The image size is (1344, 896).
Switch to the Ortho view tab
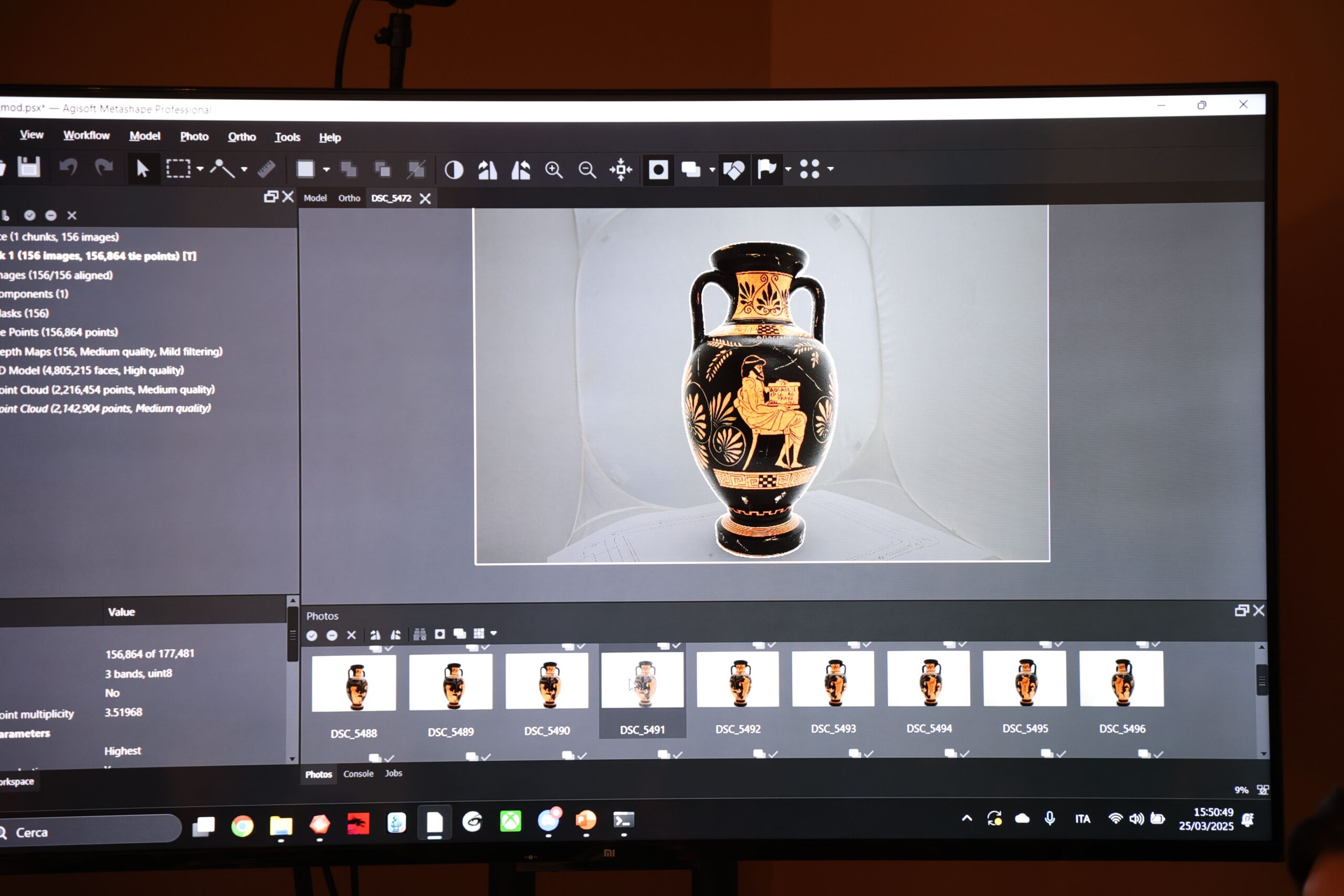click(x=349, y=198)
